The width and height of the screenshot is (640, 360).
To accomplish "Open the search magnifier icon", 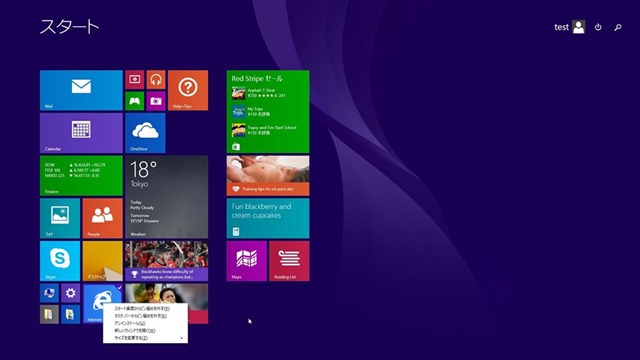I will 618,27.
